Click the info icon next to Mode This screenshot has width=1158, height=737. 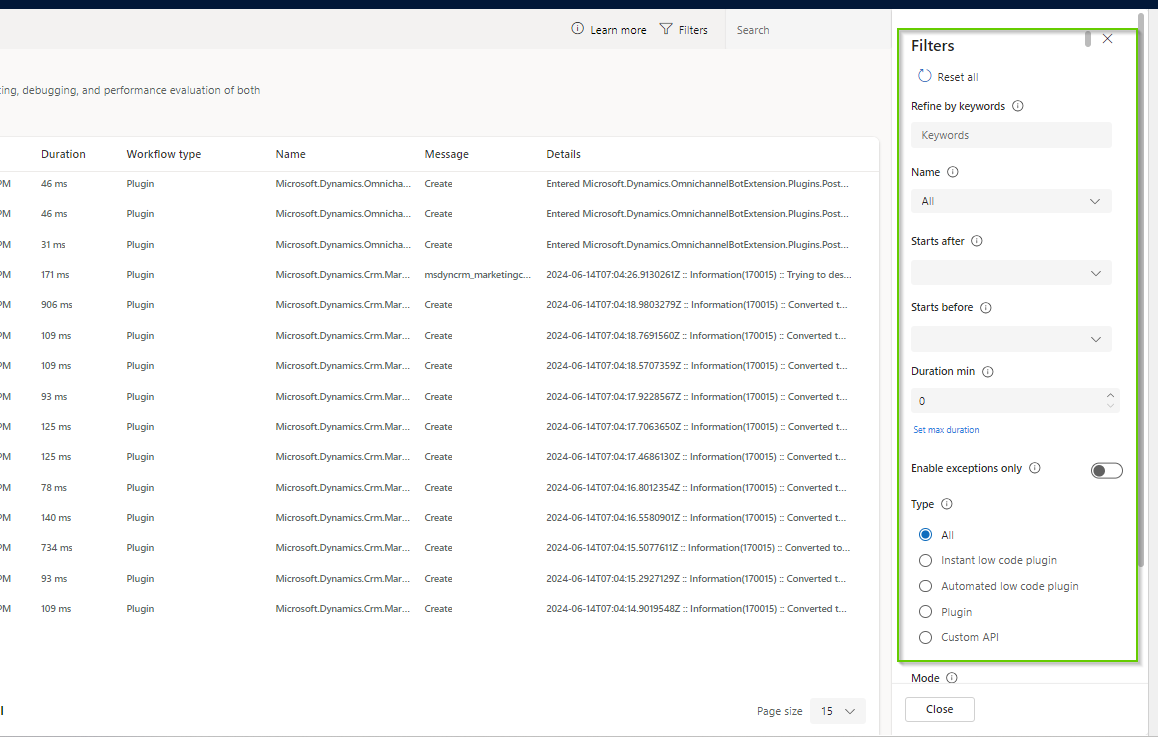[952, 677]
